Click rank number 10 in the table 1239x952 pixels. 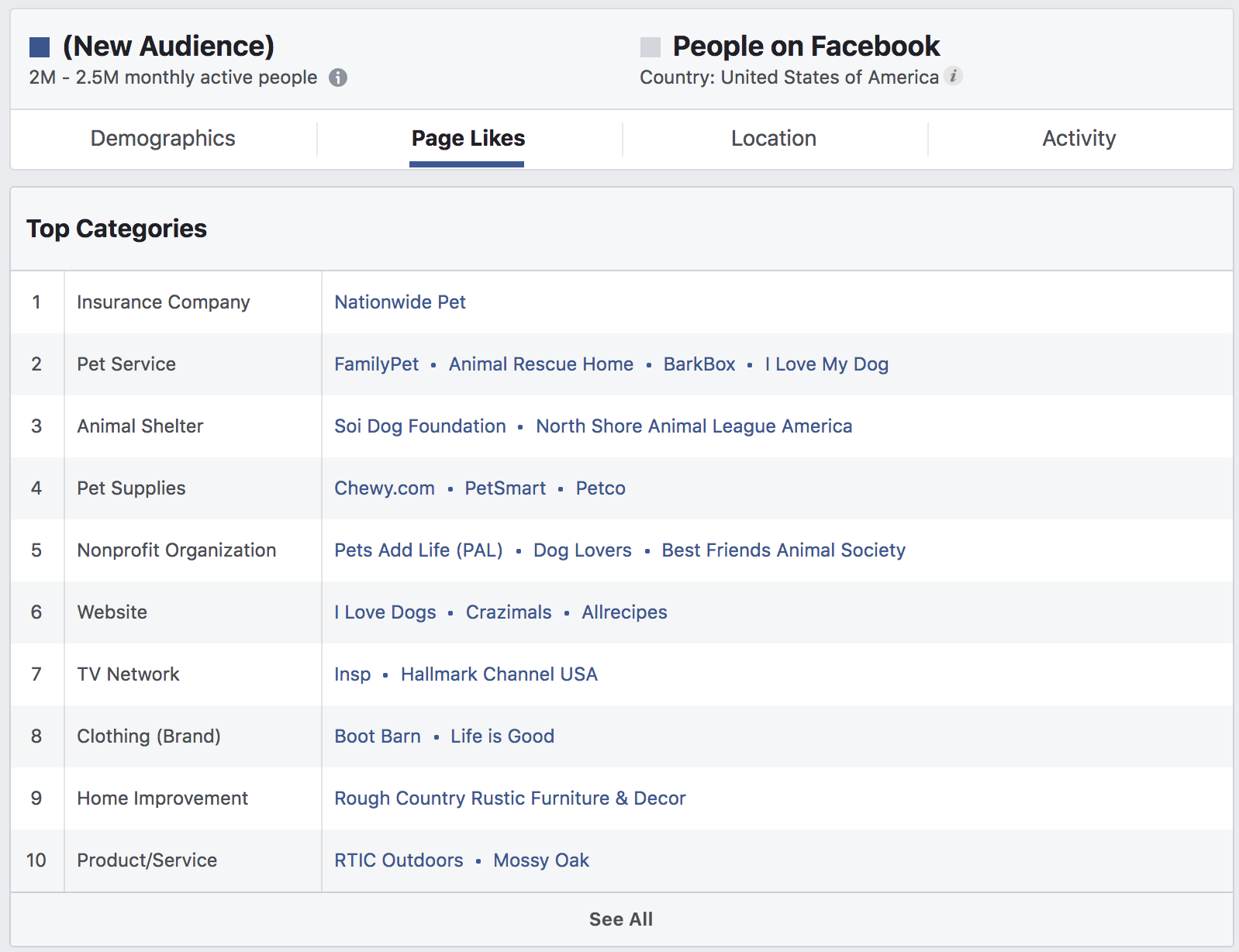[x=36, y=861]
